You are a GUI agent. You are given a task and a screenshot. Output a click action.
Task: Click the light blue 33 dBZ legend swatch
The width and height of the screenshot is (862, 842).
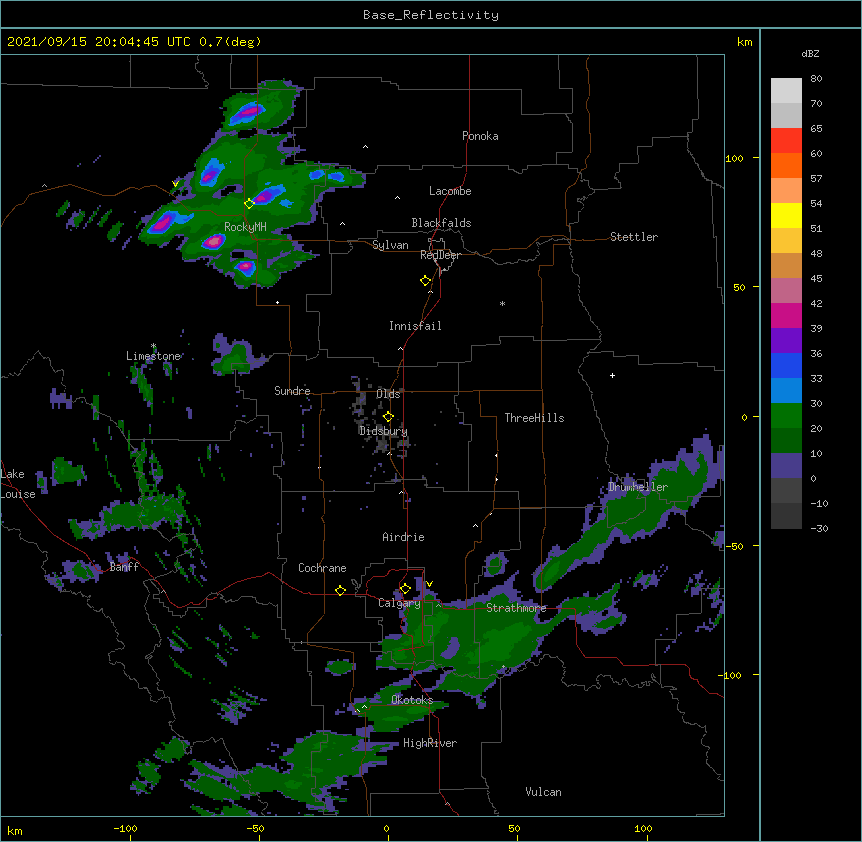click(786, 391)
